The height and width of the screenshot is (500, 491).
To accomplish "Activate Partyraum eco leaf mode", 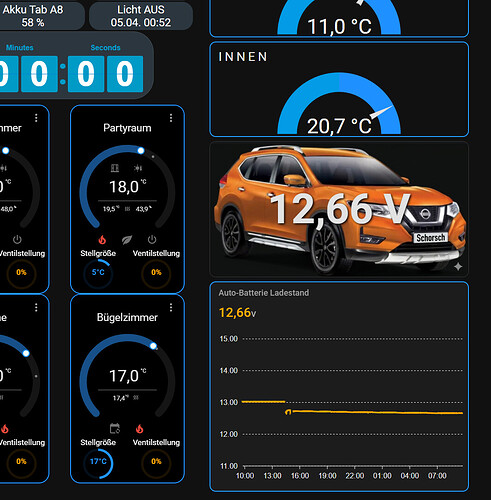I will coord(127,240).
